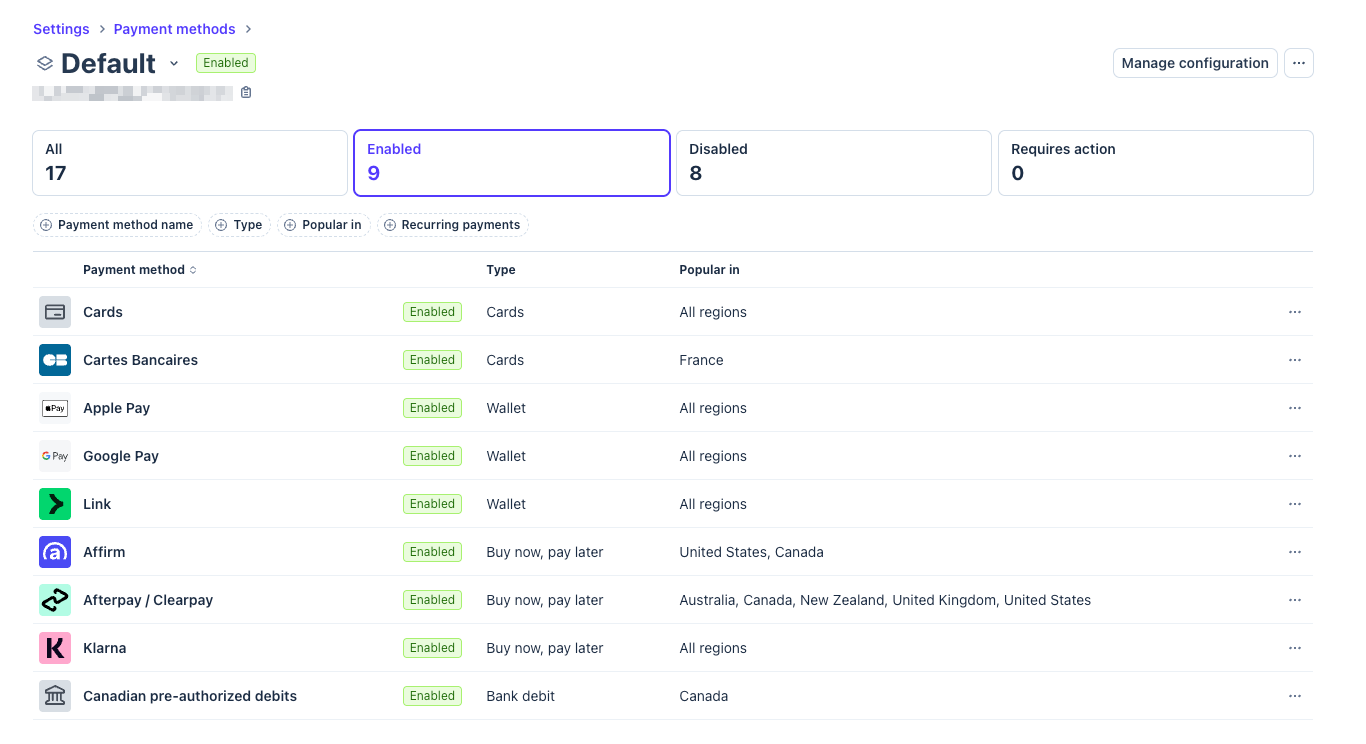Select the Requires action tab
This screenshot has width=1366, height=744.
click(1155, 163)
